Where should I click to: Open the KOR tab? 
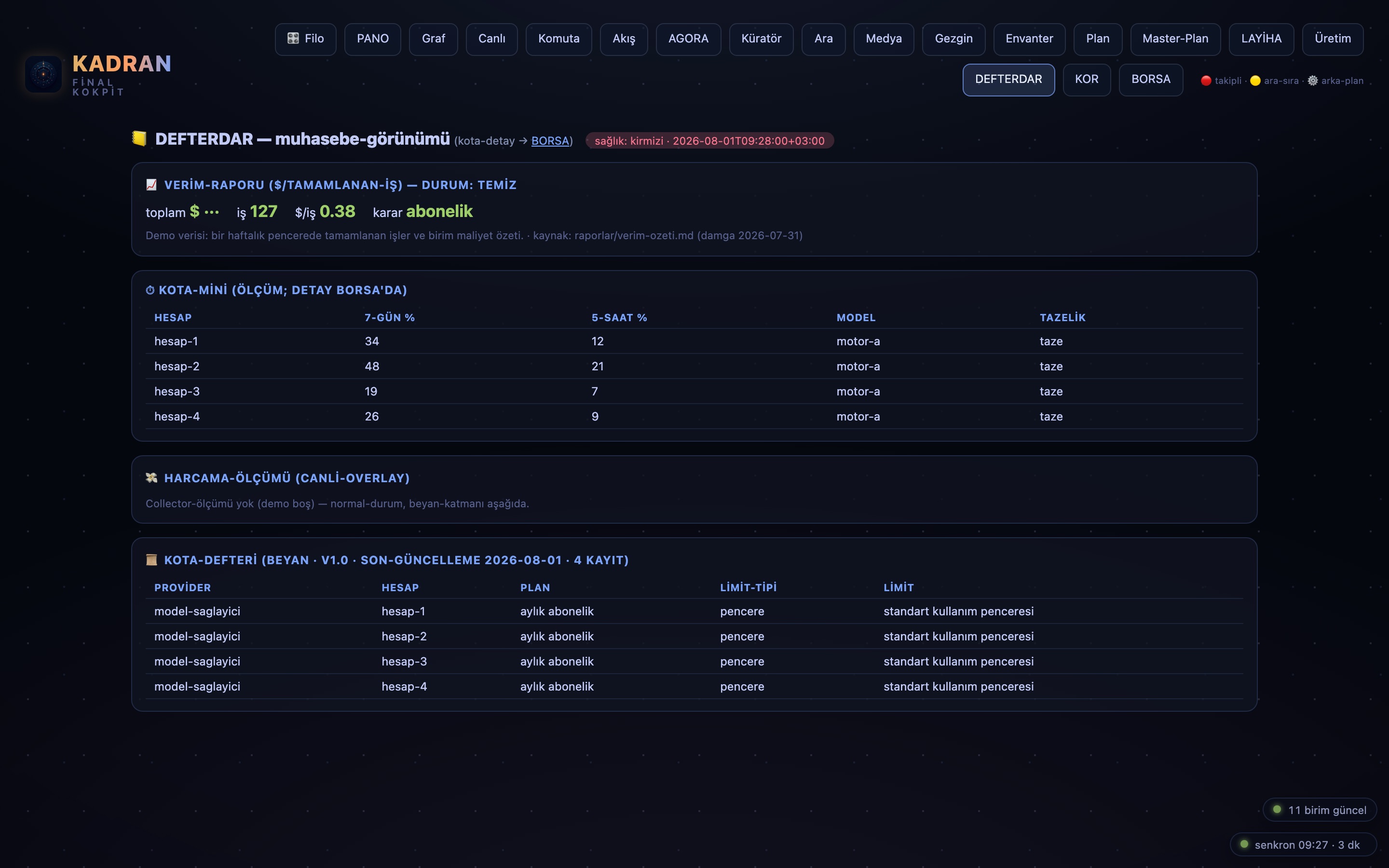point(1087,80)
